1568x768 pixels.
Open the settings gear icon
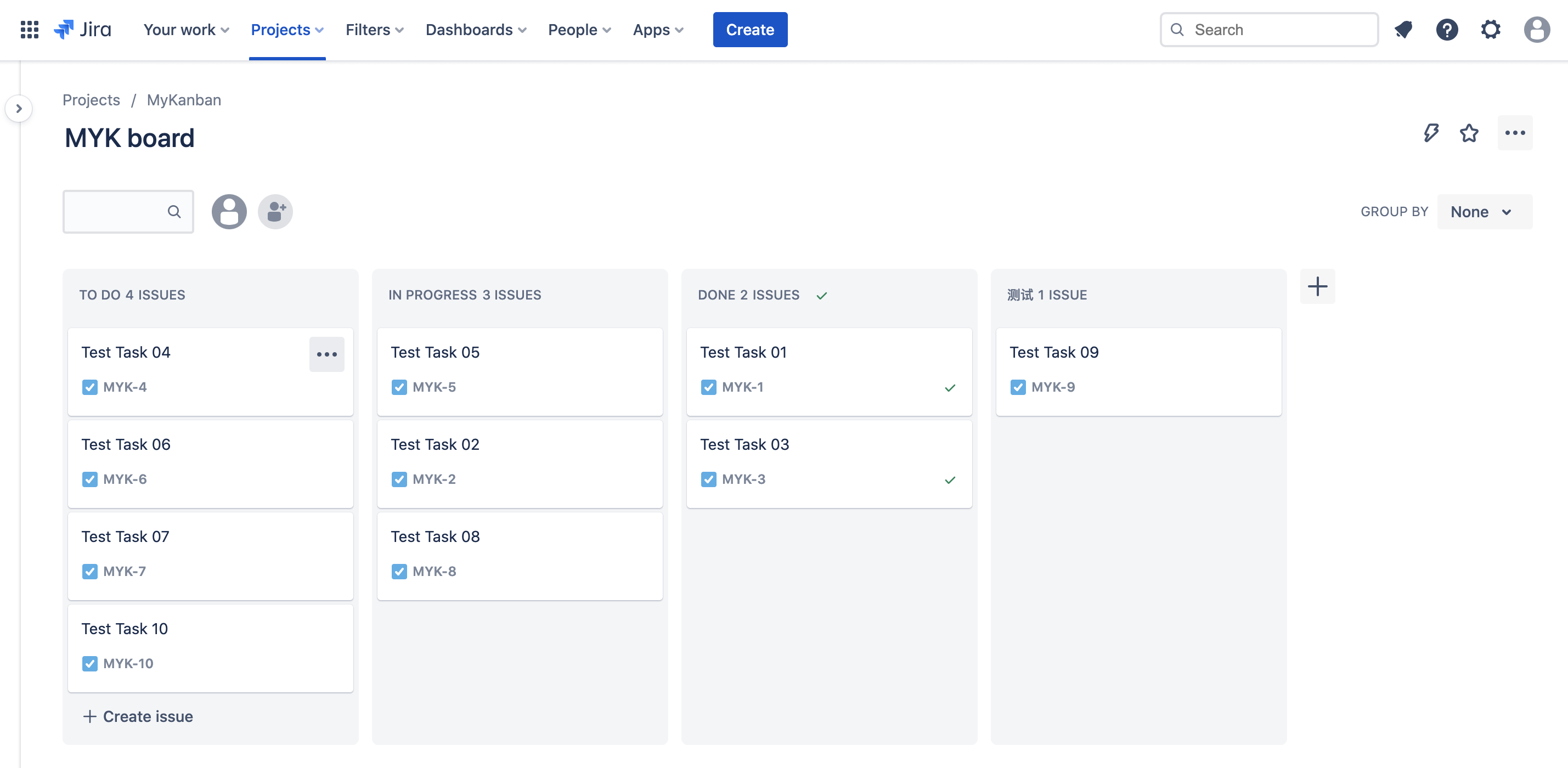click(x=1491, y=29)
